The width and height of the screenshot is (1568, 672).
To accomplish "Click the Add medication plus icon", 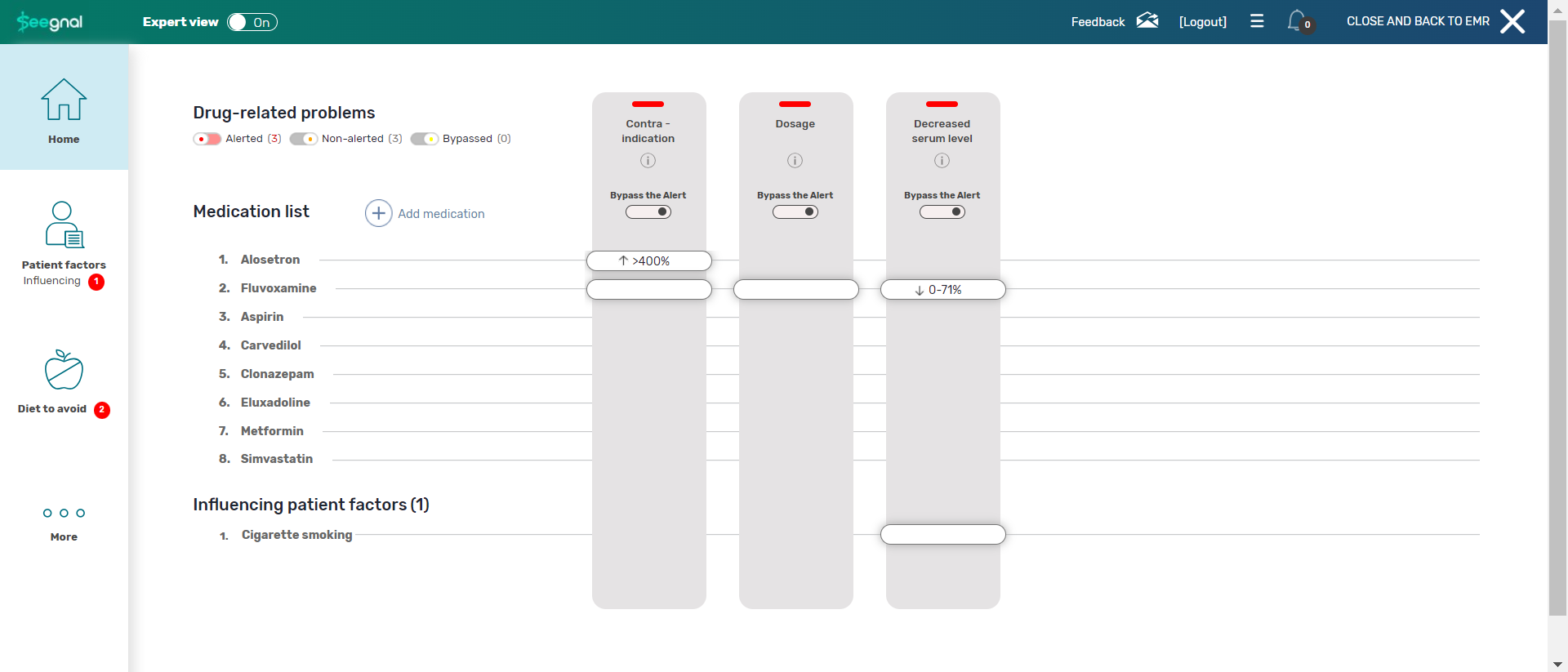I will (378, 213).
